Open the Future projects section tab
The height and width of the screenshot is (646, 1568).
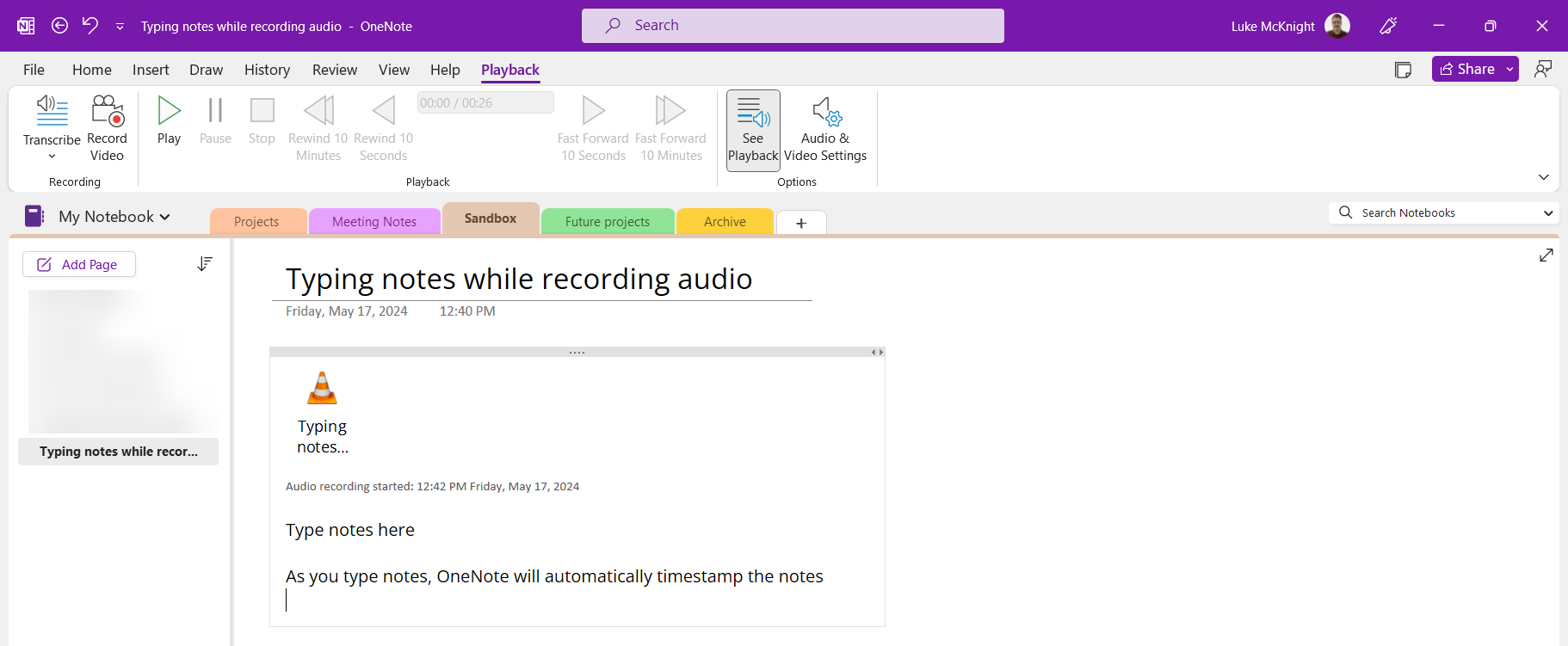point(608,221)
